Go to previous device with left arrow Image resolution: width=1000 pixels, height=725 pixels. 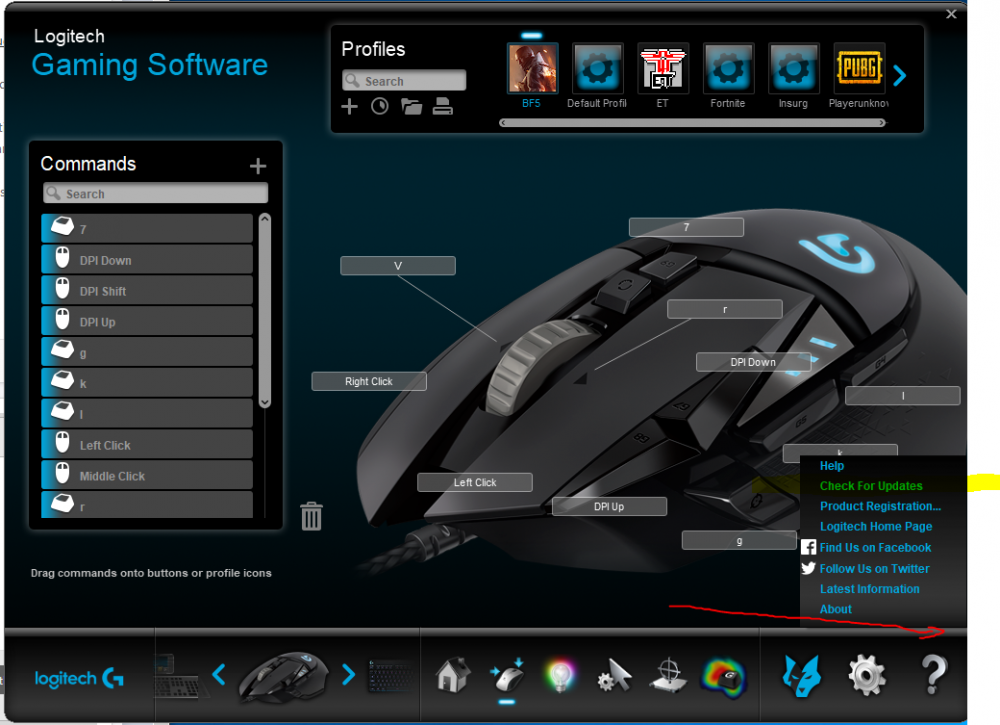pyautogui.click(x=219, y=675)
